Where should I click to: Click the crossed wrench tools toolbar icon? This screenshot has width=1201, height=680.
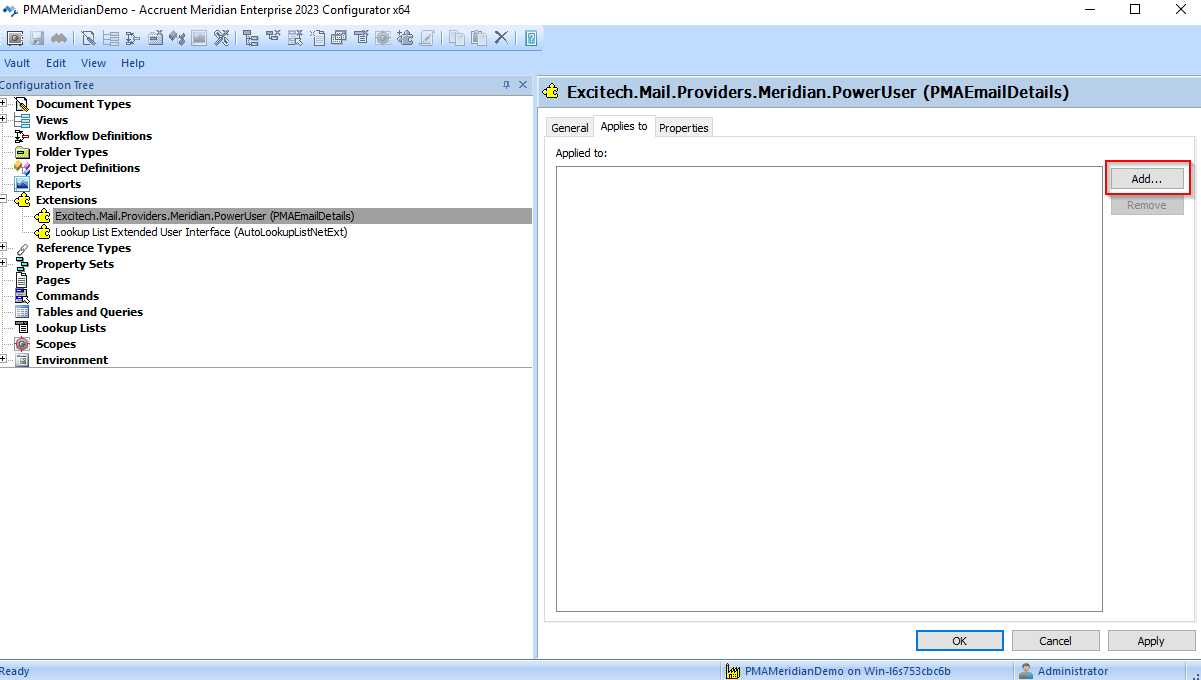point(221,38)
